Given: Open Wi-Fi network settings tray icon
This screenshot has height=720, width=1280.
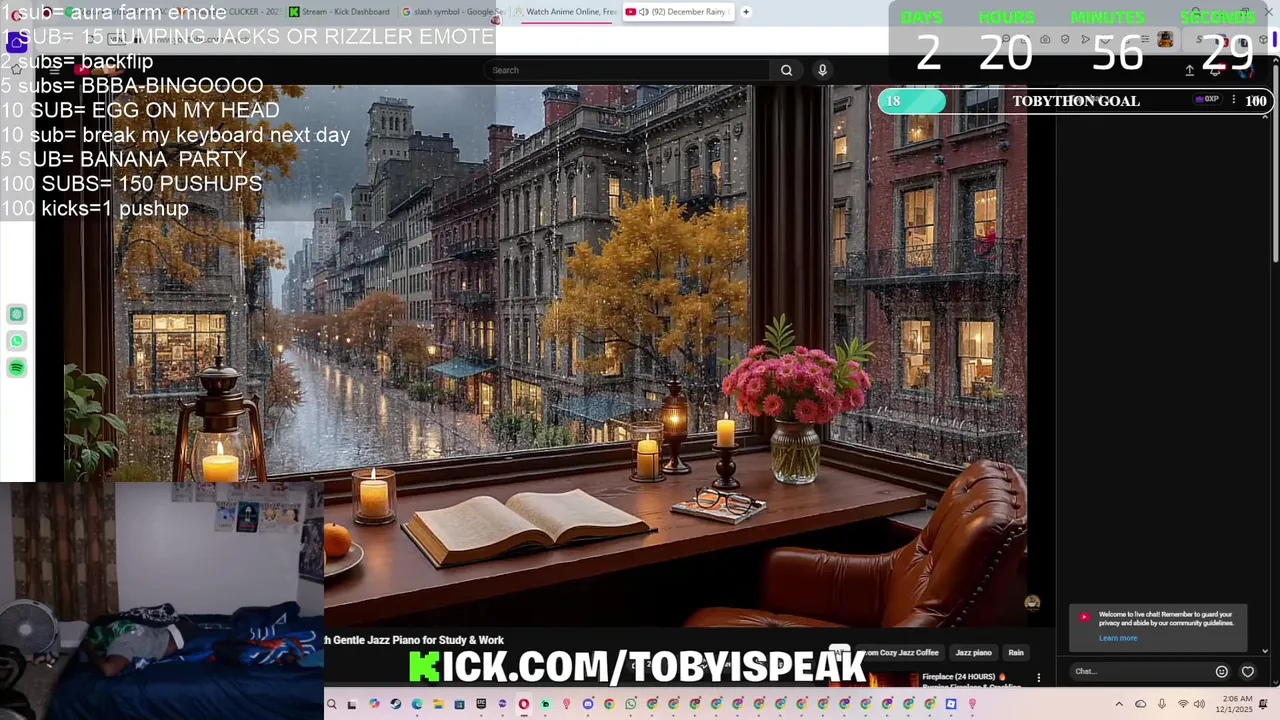Looking at the screenshot, I should pos(1183,704).
